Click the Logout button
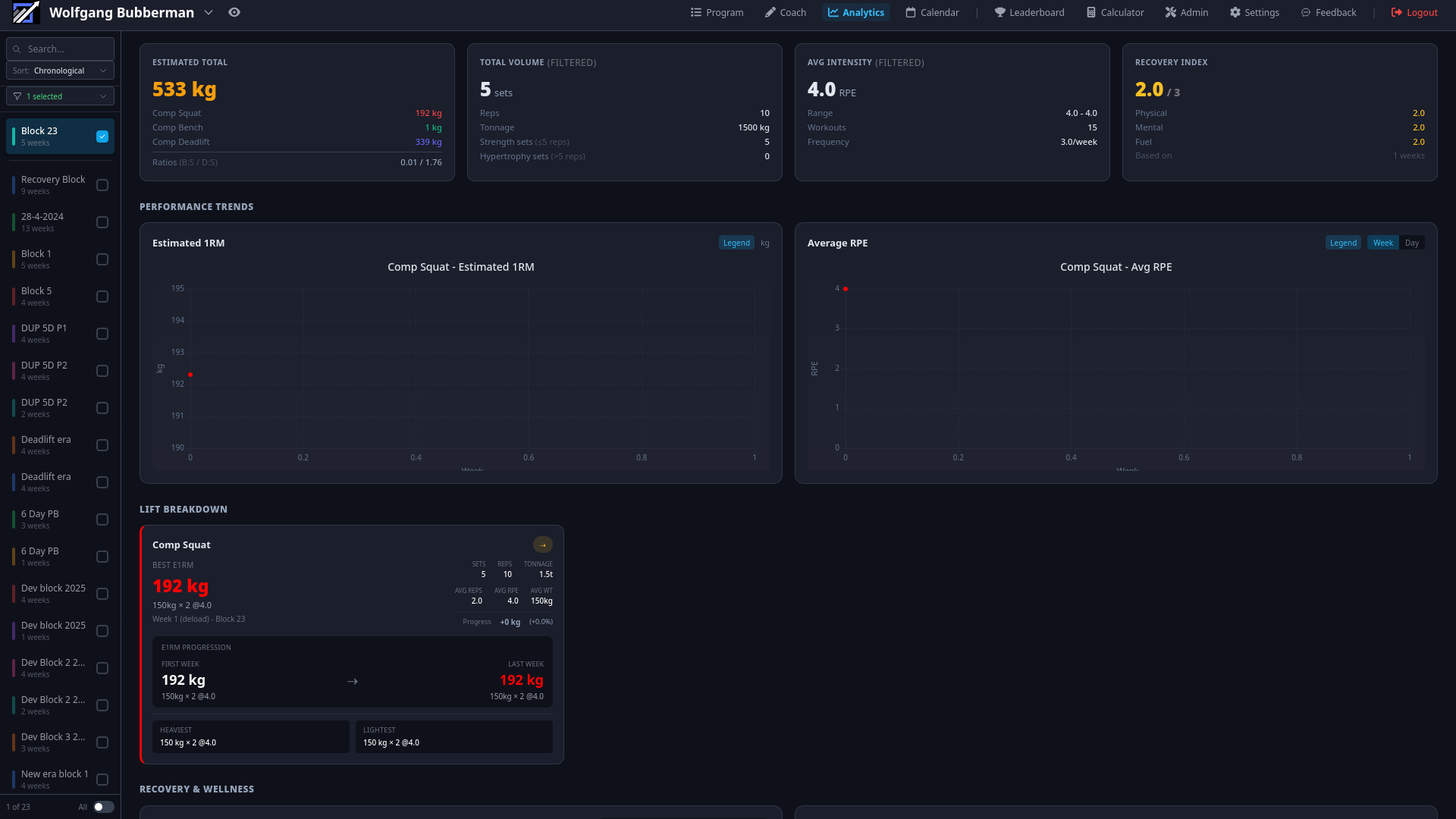 click(1414, 12)
